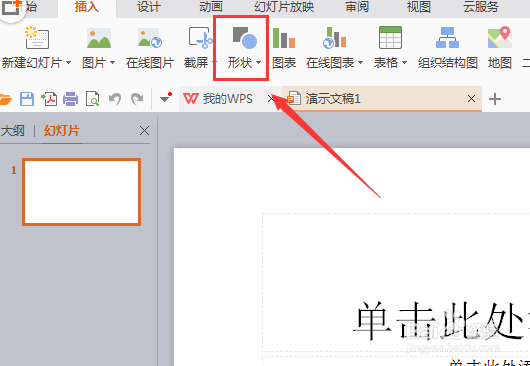The width and height of the screenshot is (530, 366).
Task: Click the Print Preview icon
Action: click(92, 99)
